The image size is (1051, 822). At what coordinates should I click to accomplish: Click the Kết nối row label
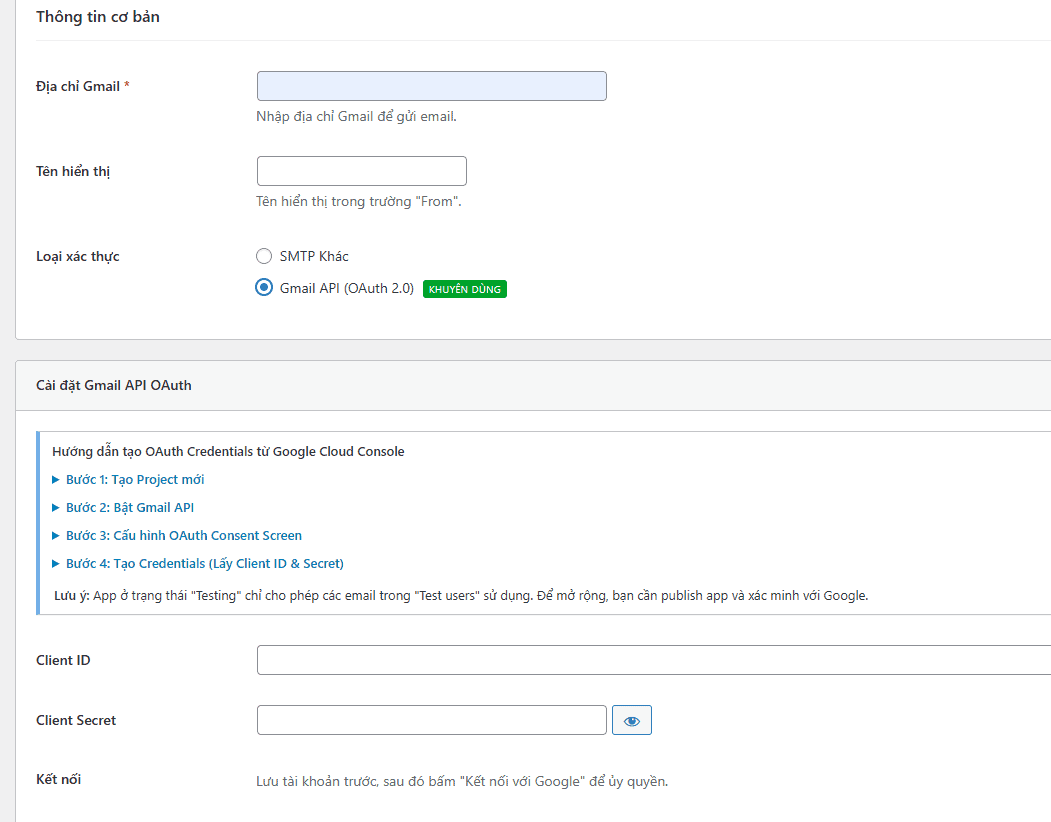(x=58, y=778)
